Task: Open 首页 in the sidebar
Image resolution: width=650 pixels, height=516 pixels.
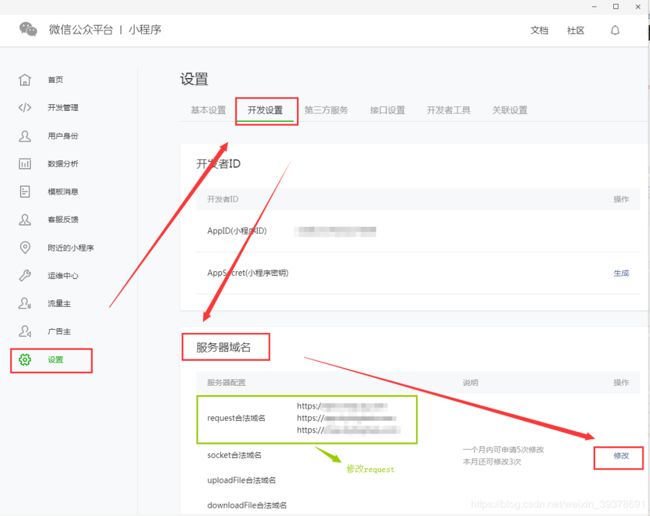Action: point(56,80)
